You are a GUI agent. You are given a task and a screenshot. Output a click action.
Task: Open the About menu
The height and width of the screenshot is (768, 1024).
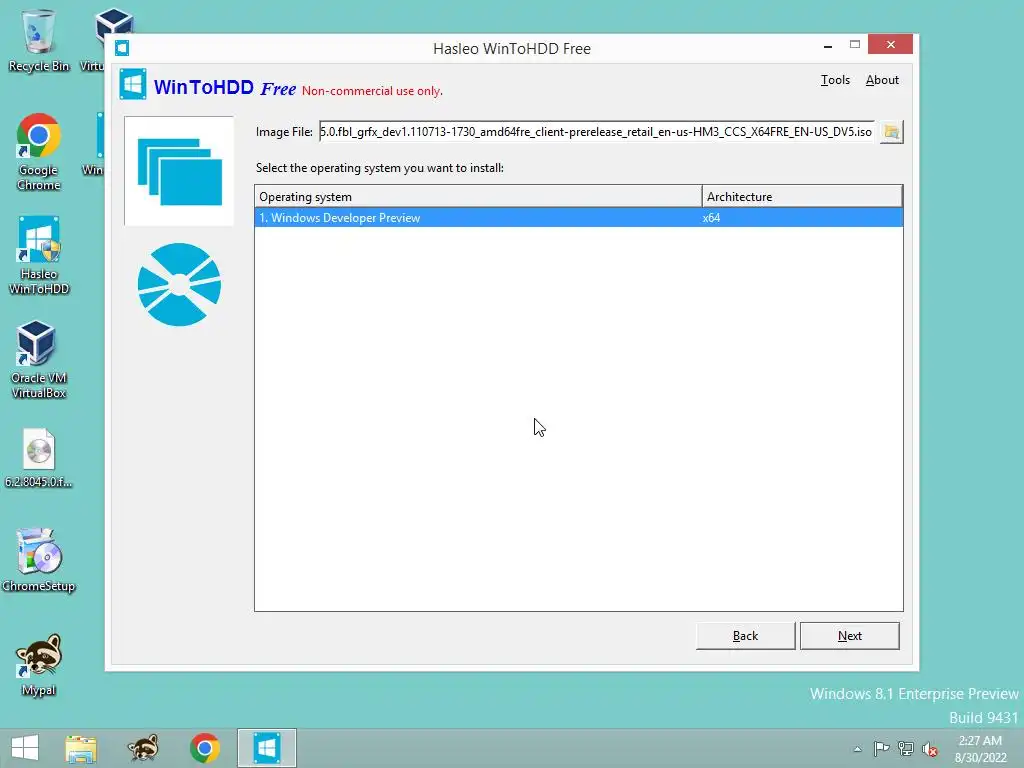click(882, 80)
